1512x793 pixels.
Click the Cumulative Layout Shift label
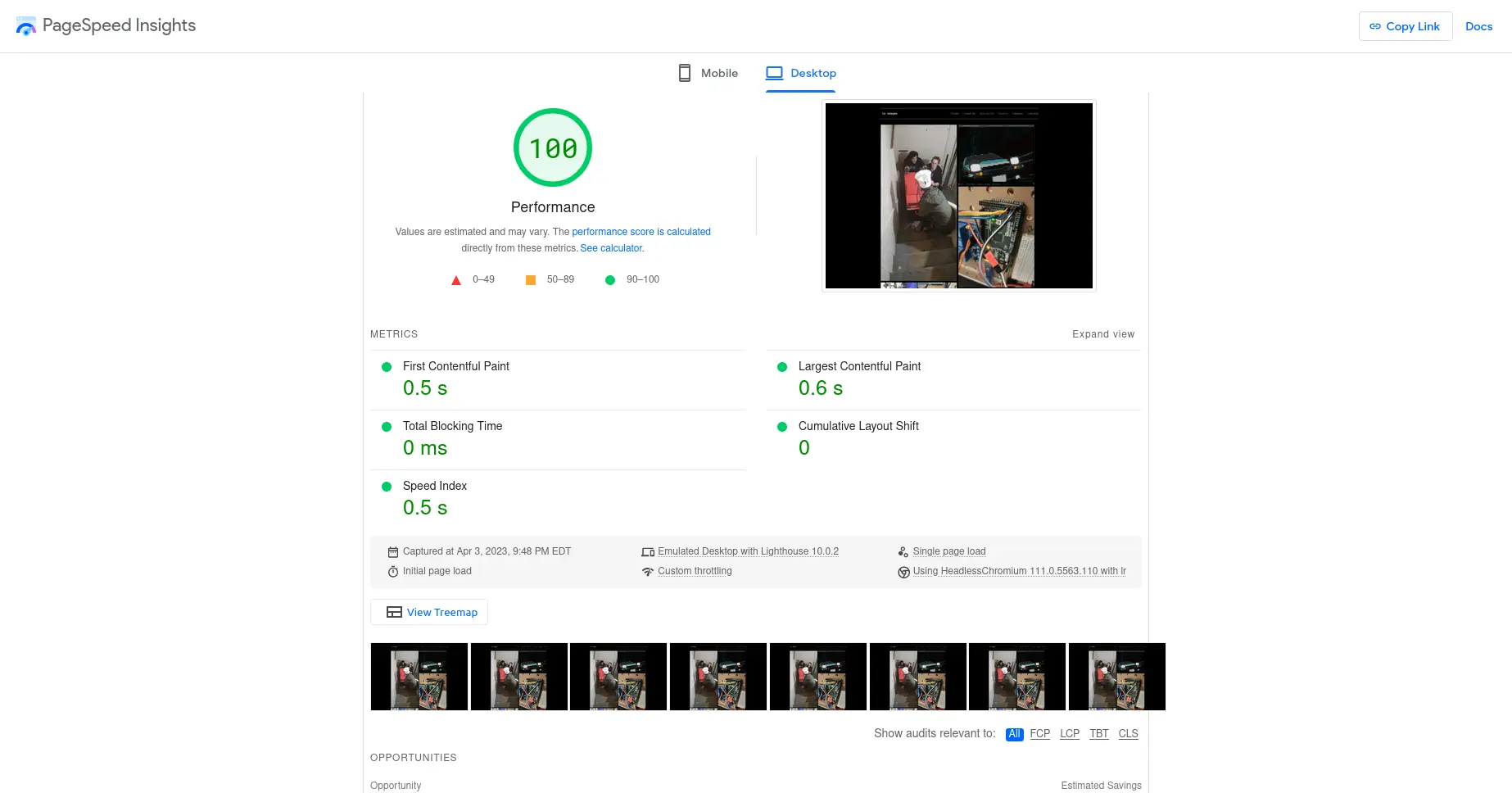pyautogui.click(x=858, y=426)
